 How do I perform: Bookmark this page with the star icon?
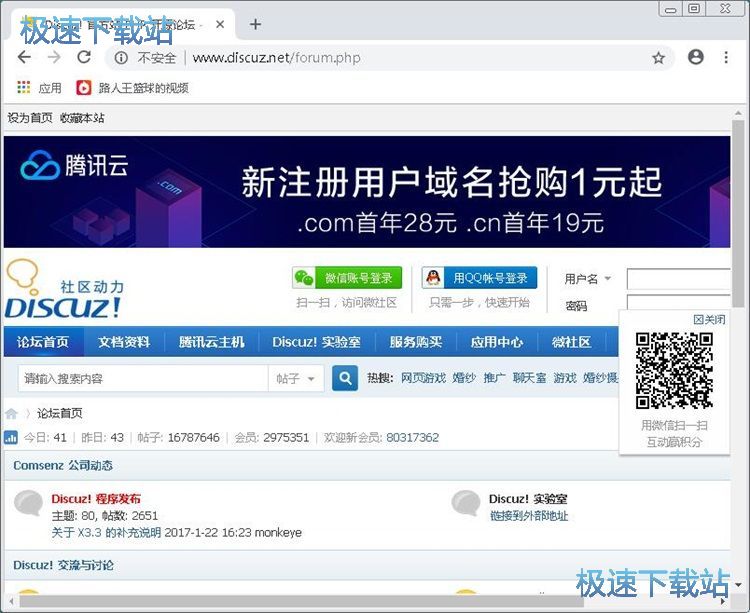click(659, 58)
